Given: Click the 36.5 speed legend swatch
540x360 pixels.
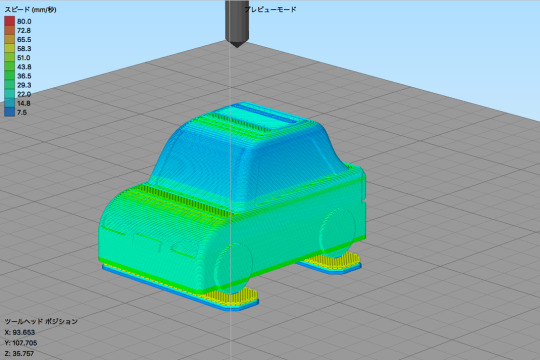Looking at the screenshot, I should [10, 75].
